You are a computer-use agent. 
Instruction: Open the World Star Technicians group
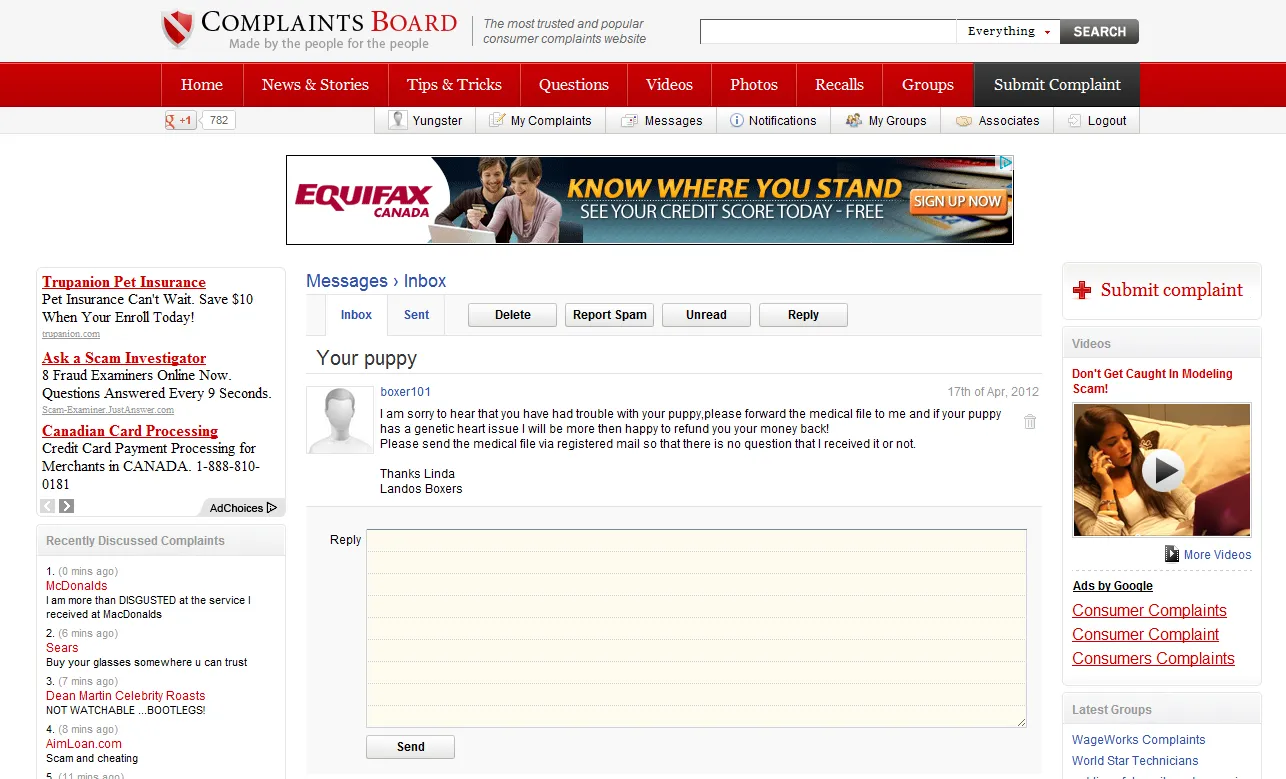click(1135, 761)
